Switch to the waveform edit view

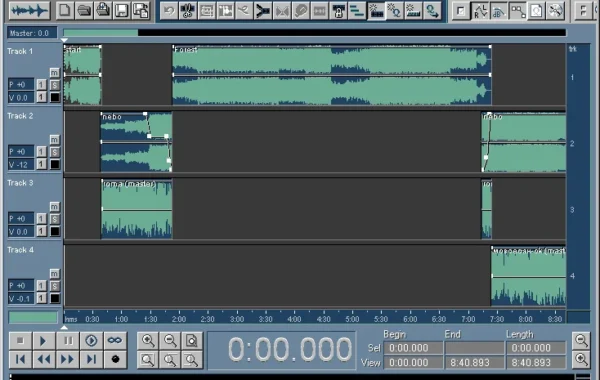point(29,10)
